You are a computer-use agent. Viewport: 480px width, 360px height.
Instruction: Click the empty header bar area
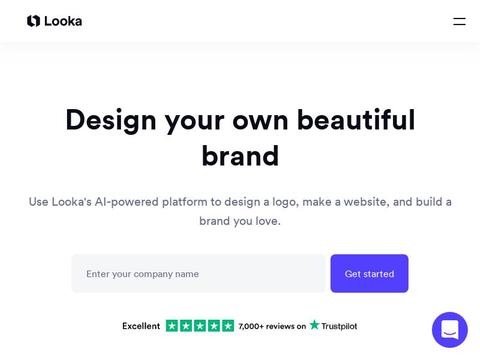[x=267, y=21]
